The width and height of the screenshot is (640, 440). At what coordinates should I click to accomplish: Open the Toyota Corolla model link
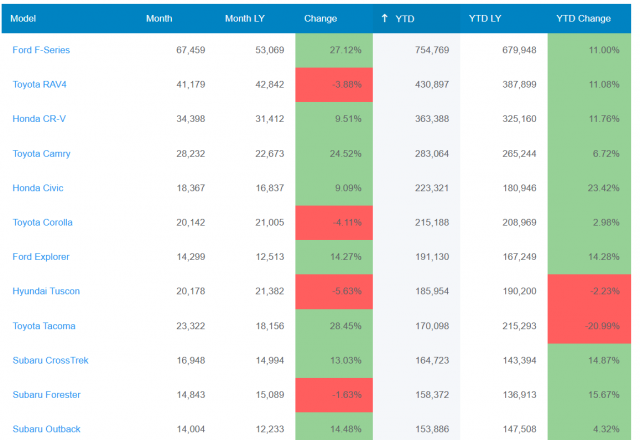pos(42,222)
